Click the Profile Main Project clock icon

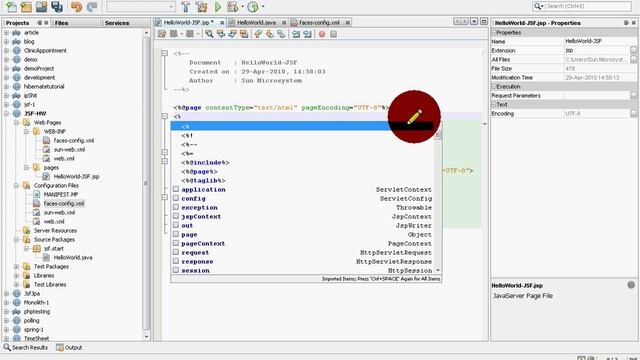(x=253, y=7)
